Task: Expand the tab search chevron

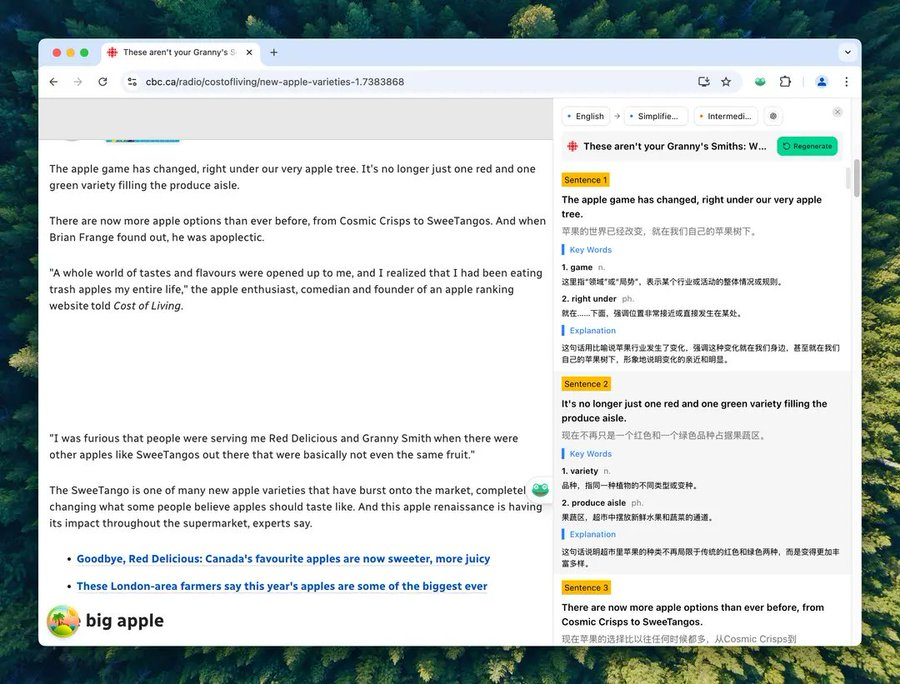Action: click(x=848, y=52)
